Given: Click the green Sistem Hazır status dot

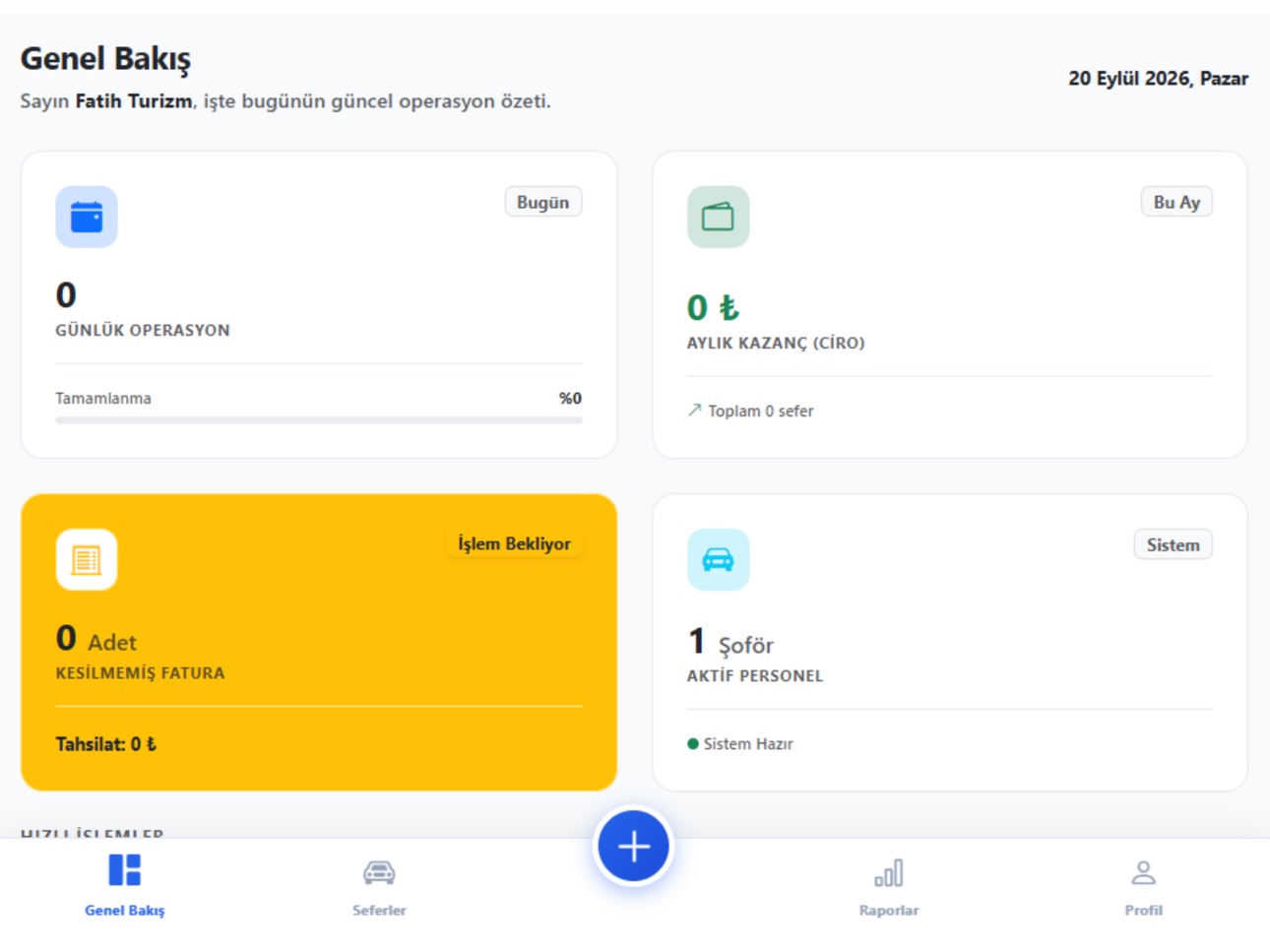Looking at the screenshot, I should (693, 744).
